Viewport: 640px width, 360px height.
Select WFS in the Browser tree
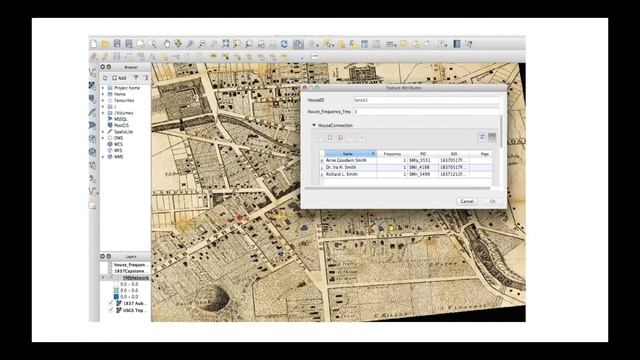(118, 151)
